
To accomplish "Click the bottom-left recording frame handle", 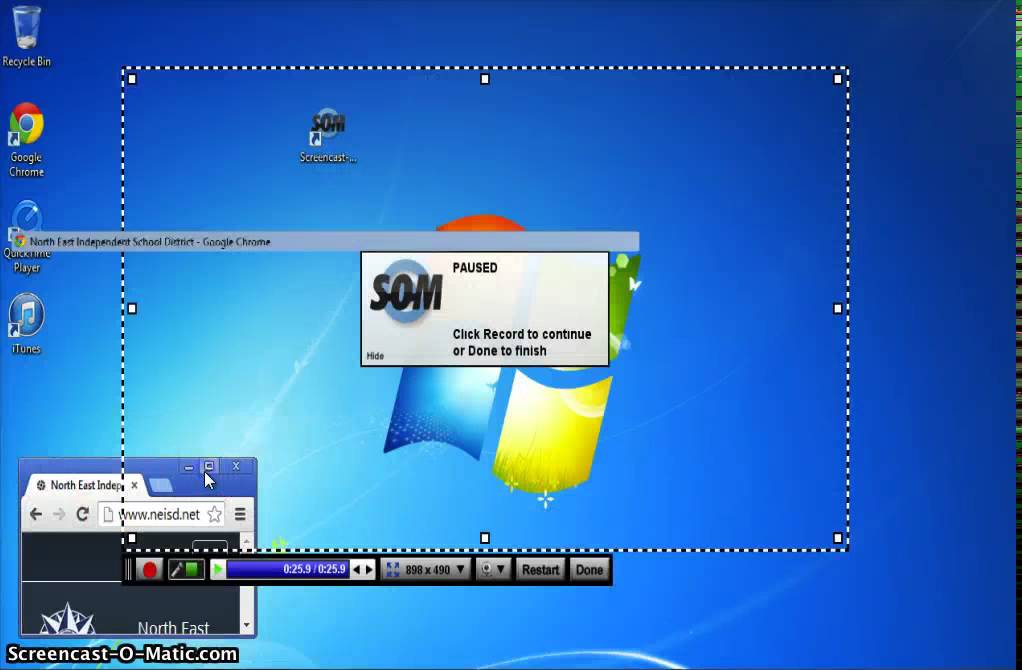I will point(132,538).
